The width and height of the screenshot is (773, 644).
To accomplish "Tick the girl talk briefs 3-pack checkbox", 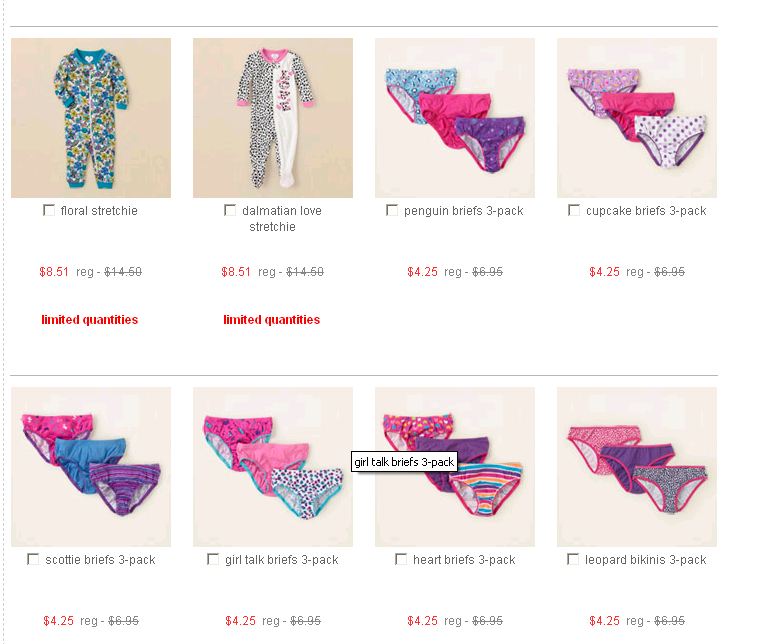I will [213, 559].
